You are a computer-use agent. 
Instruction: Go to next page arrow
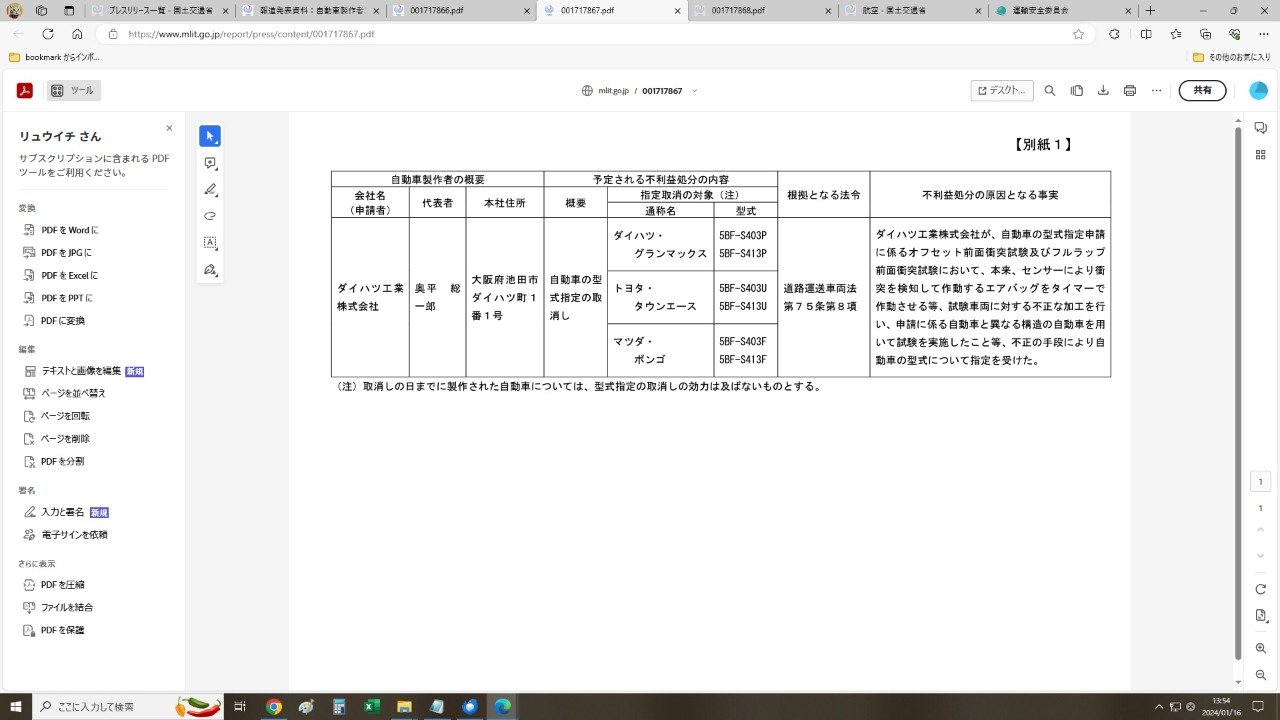(1260, 555)
